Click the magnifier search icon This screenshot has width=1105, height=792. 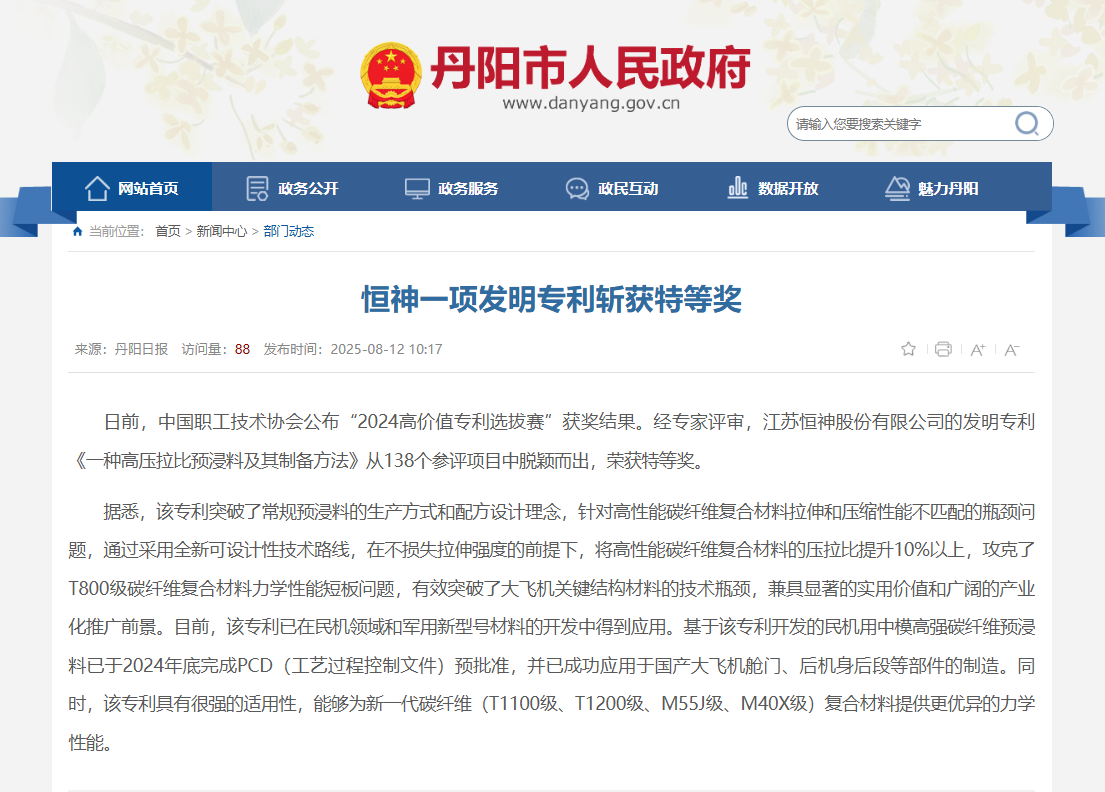click(x=1027, y=124)
